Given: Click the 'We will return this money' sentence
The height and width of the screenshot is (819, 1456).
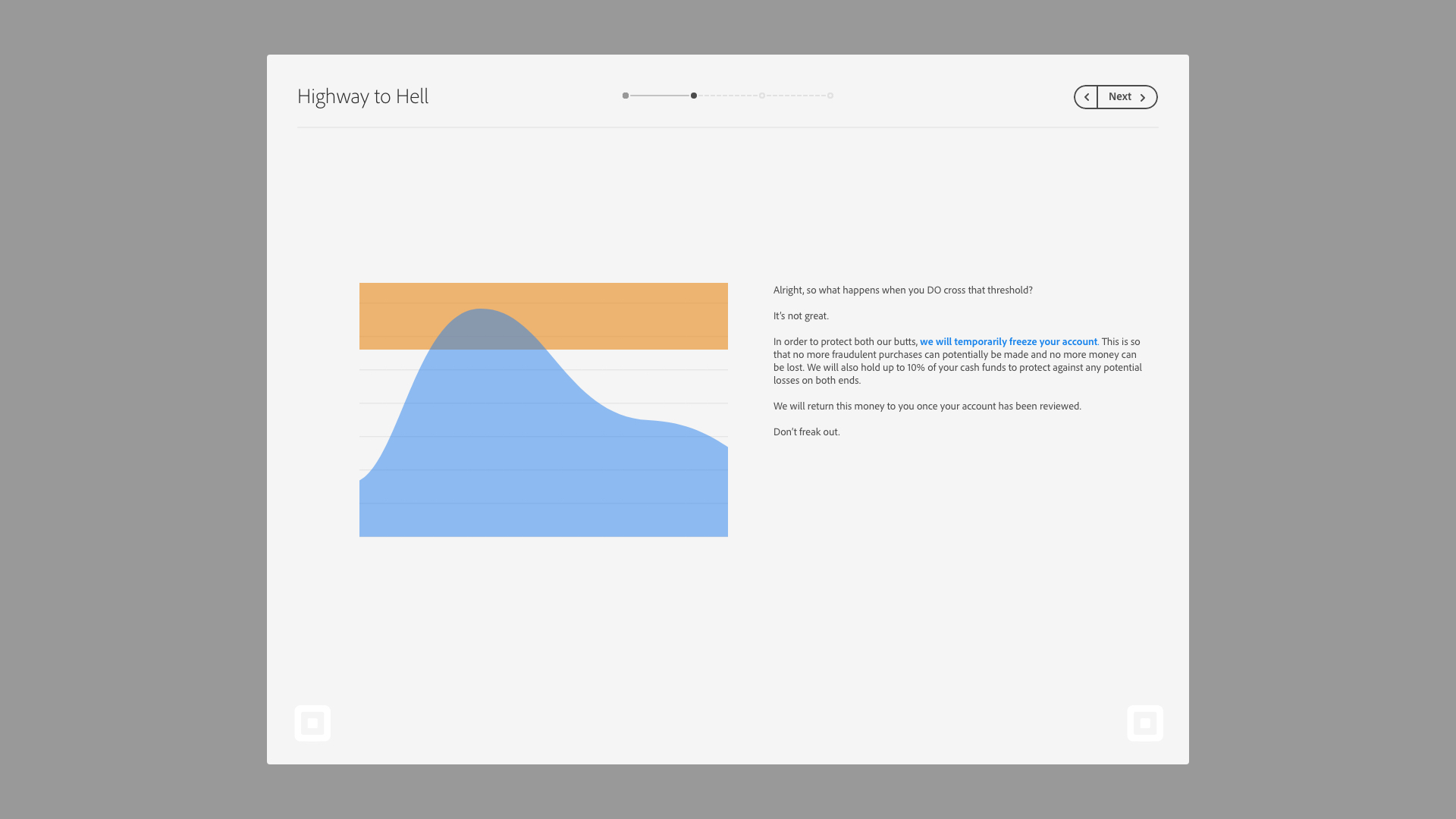Looking at the screenshot, I should pyautogui.click(x=927, y=406).
